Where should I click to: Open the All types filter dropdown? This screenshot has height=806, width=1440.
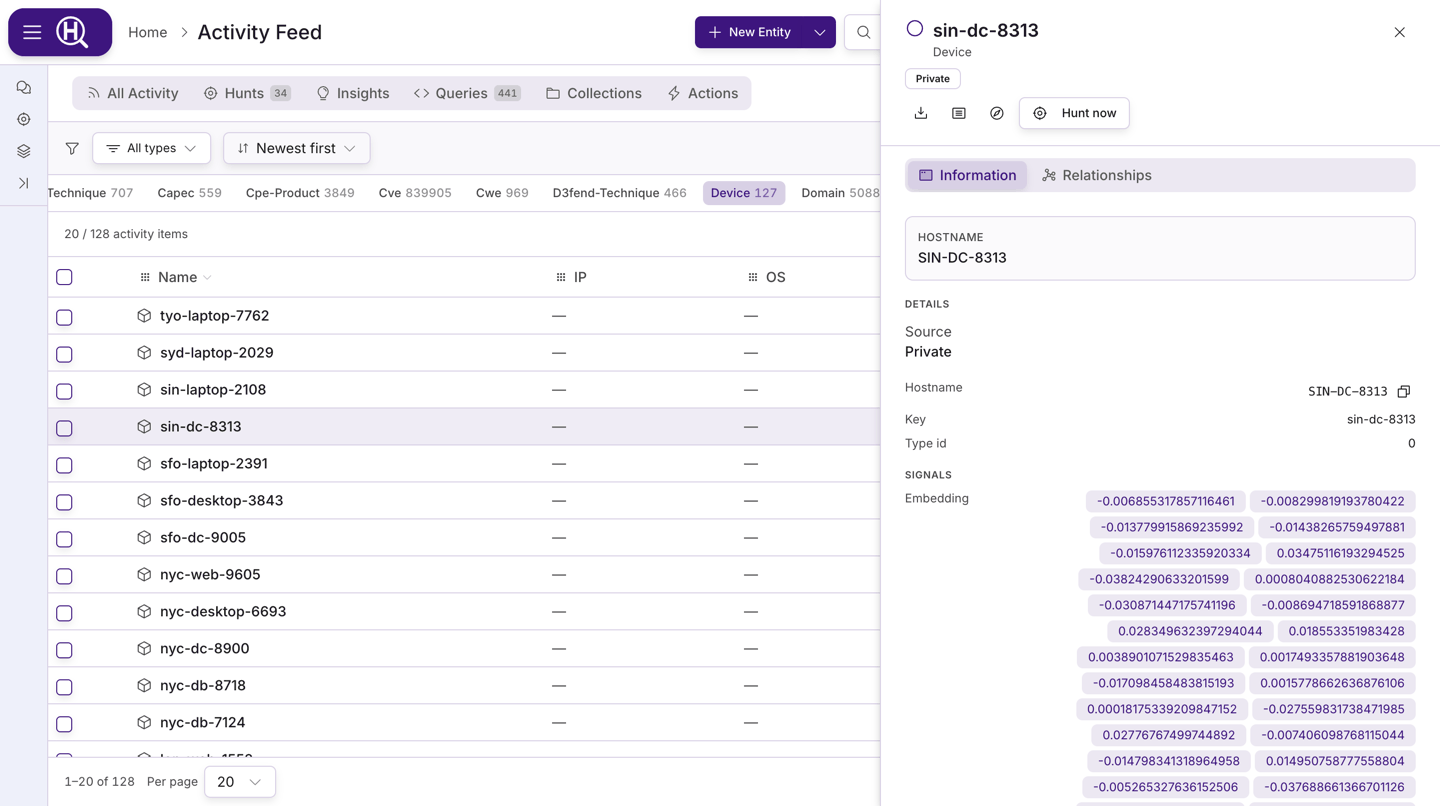pos(152,148)
